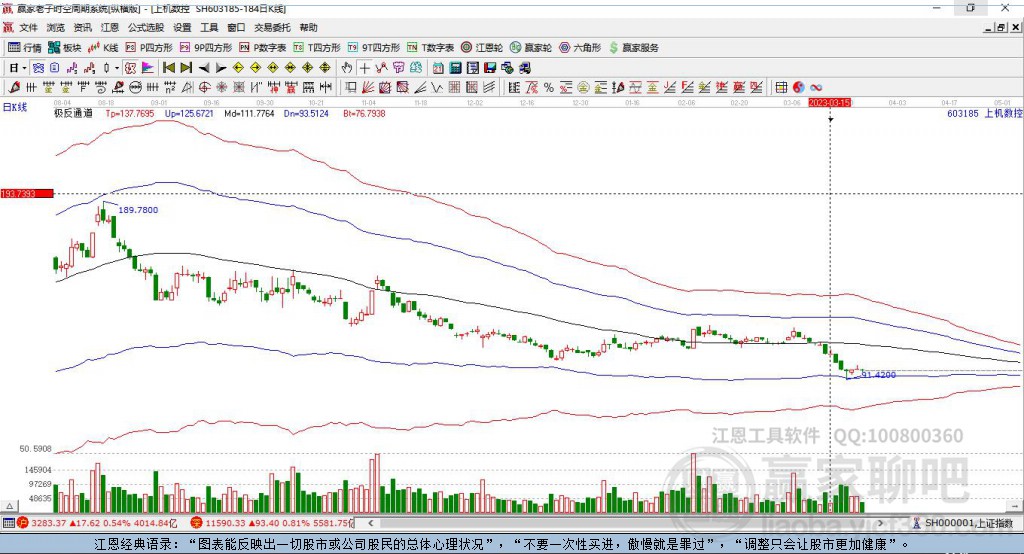Screen dimensions: 1024x554
Task: Click the 189.7800 high price label
Action: pos(138,210)
